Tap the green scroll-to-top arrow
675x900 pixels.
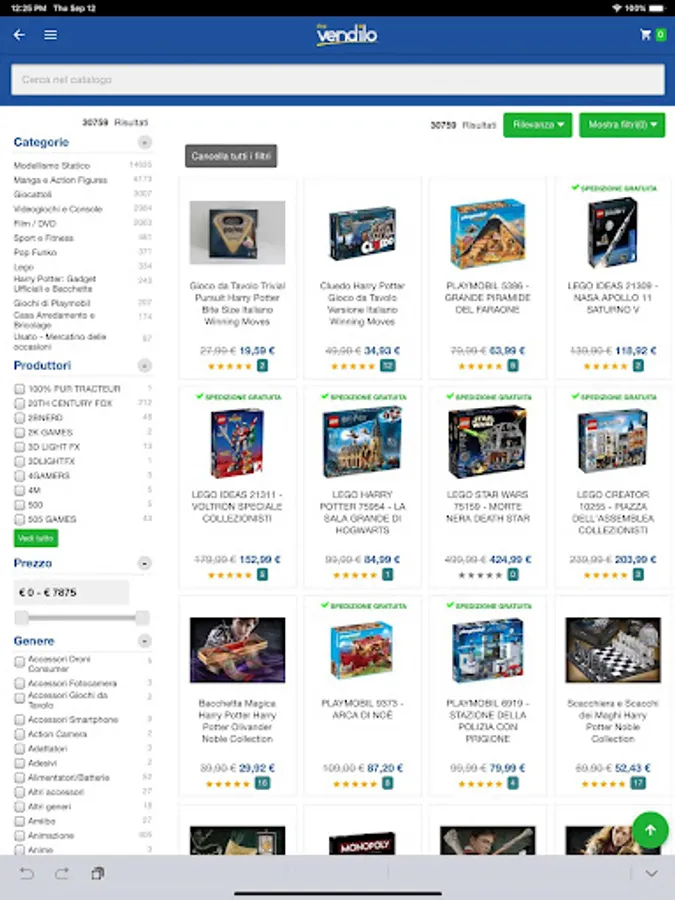650,829
